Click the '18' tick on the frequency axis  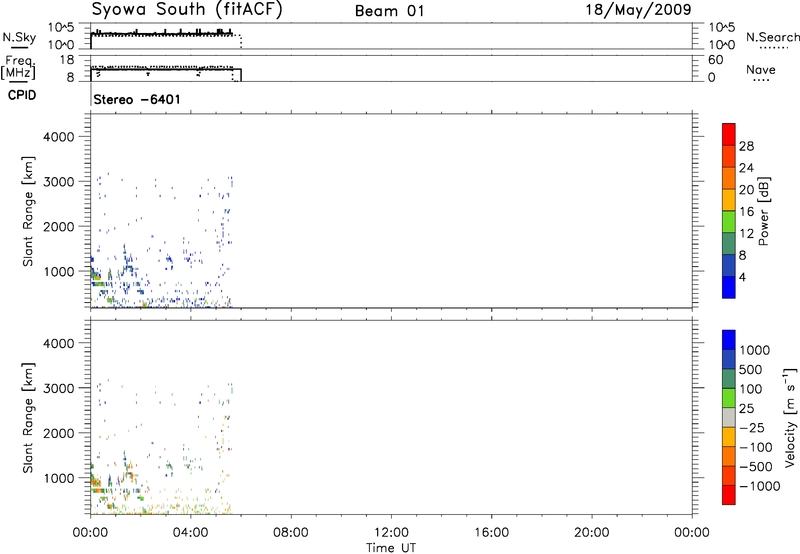[67, 60]
